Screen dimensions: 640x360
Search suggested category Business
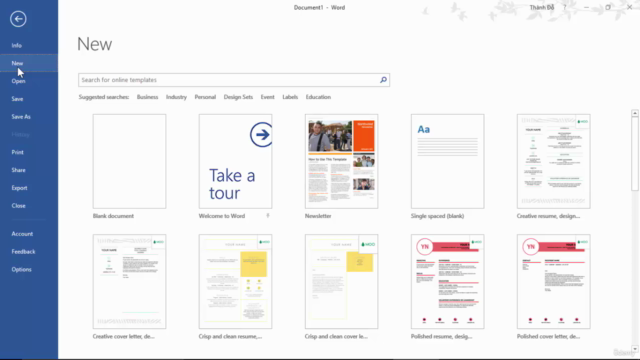tap(147, 97)
